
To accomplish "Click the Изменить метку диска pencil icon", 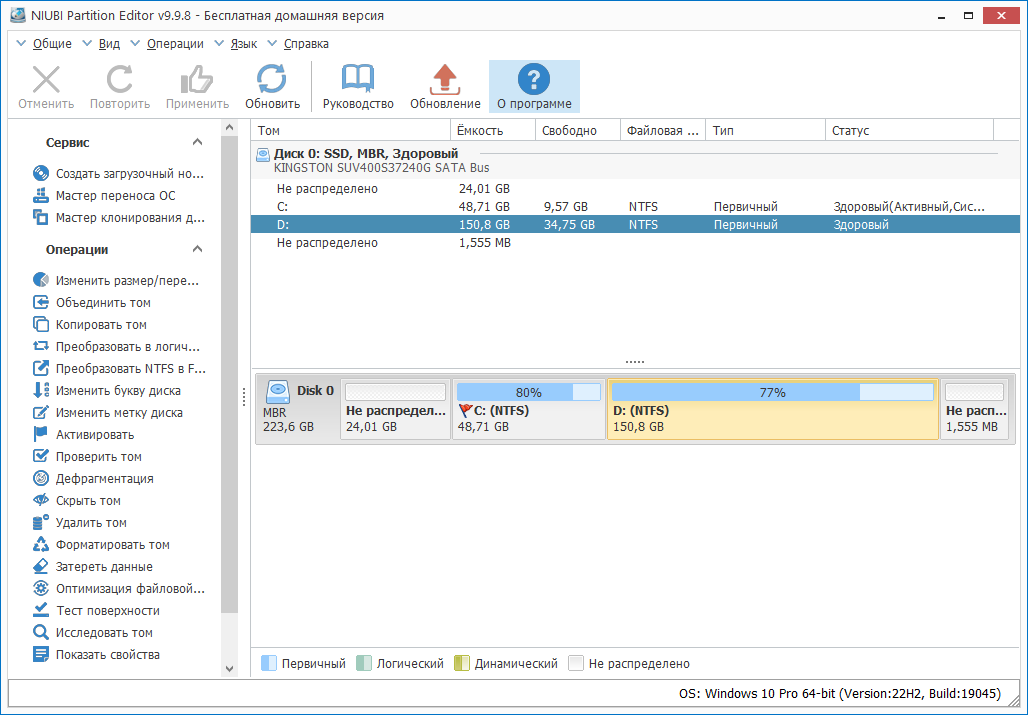I will 41,412.
